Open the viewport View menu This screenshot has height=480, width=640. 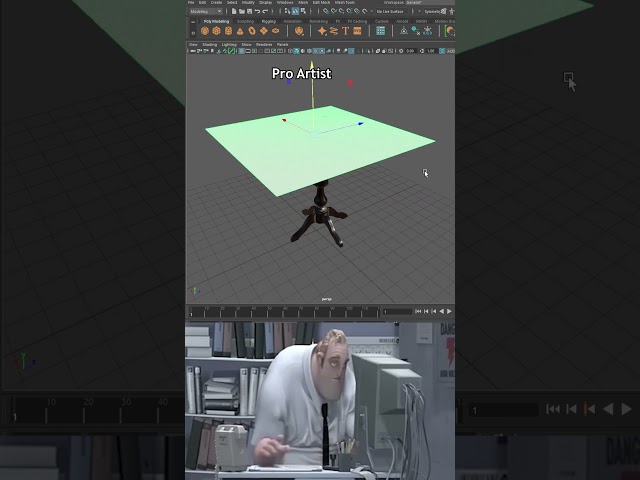[x=193, y=44]
